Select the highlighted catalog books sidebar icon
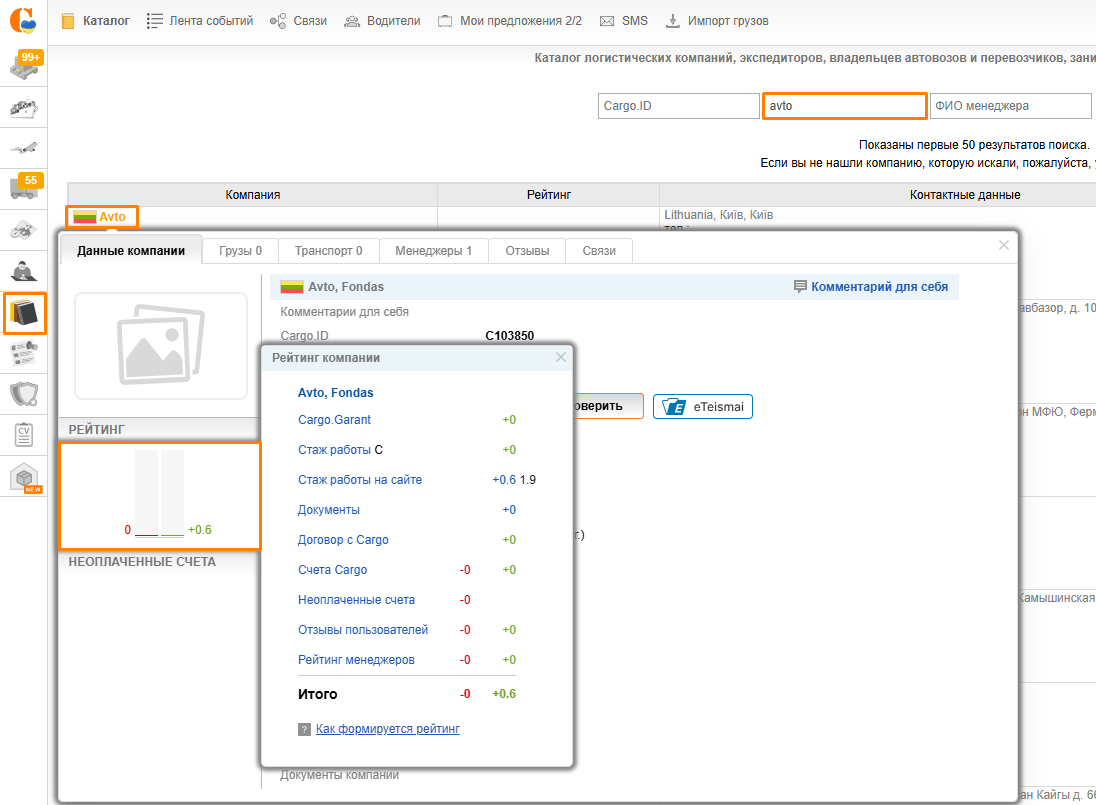This screenshot has height=805, width=1096. click(x=24, y=314)
